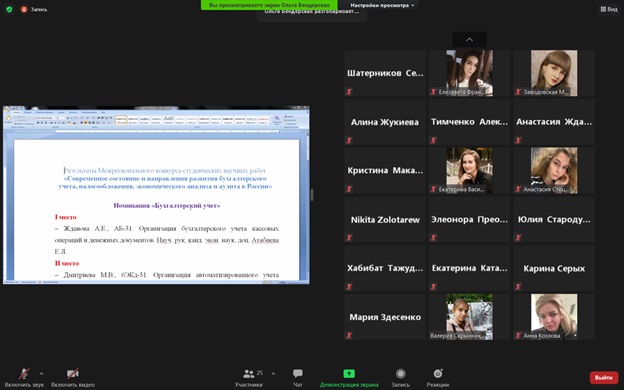Select Тимченко participant tile
Screen dimensions: 624x390
click(469, 122)
